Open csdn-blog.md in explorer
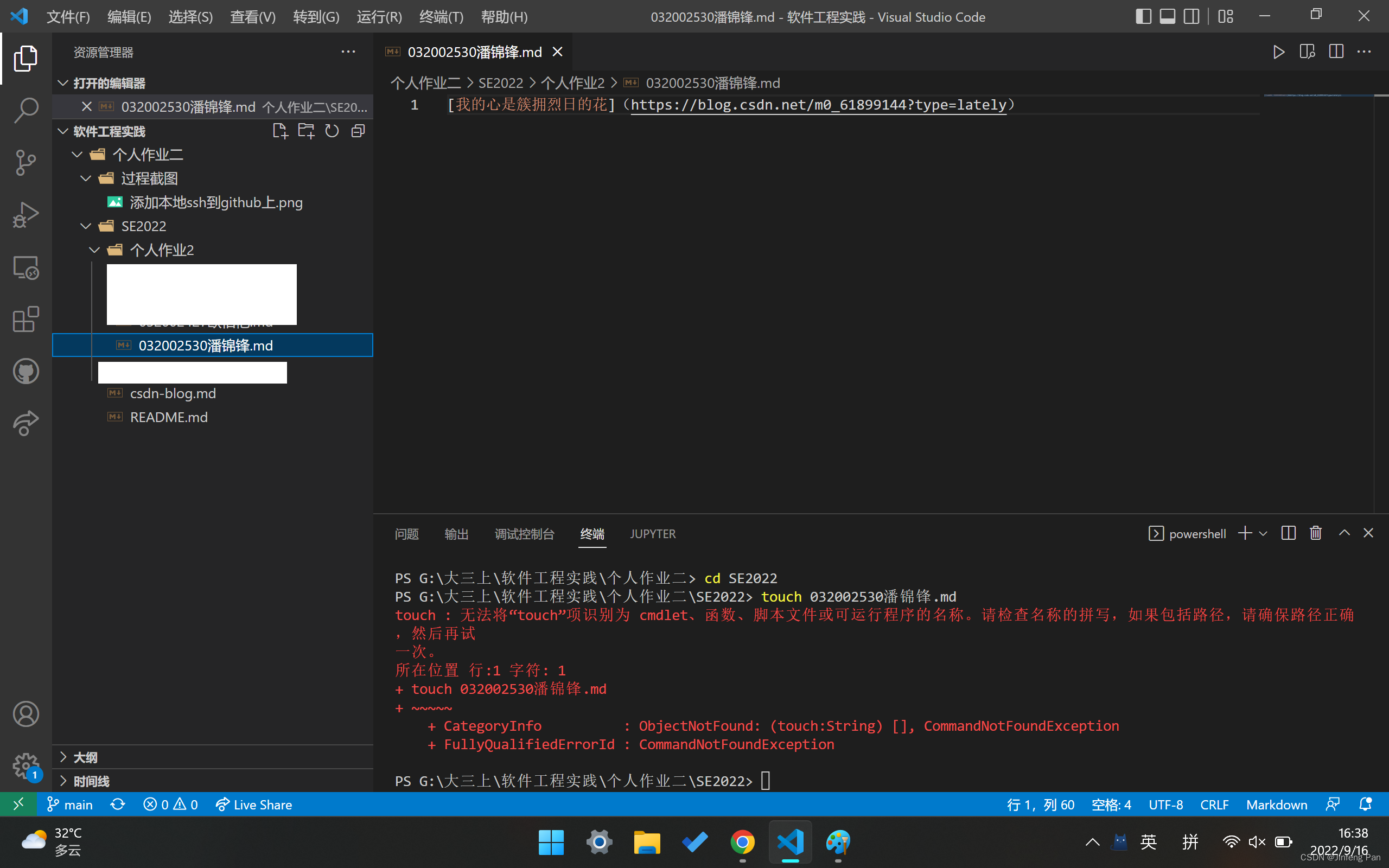The image size is (1389, 868). pyautogui.click(x=212, y=393)
